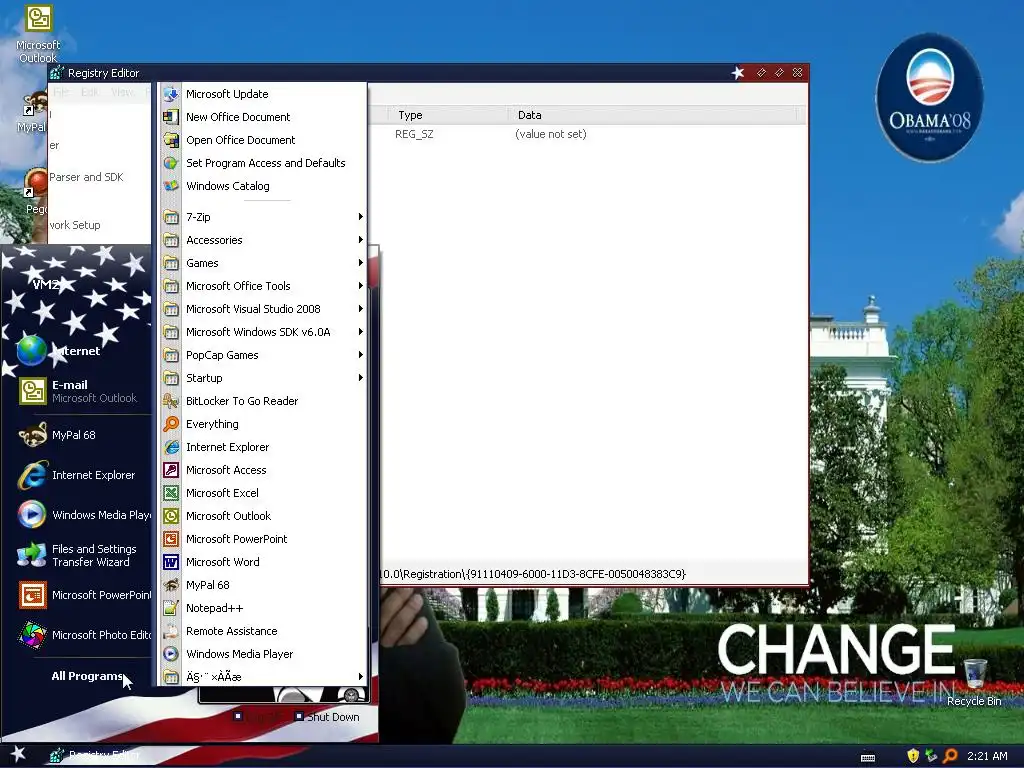
Task: Click Internet globe icon in Start menu
Action: click(31, 351)
